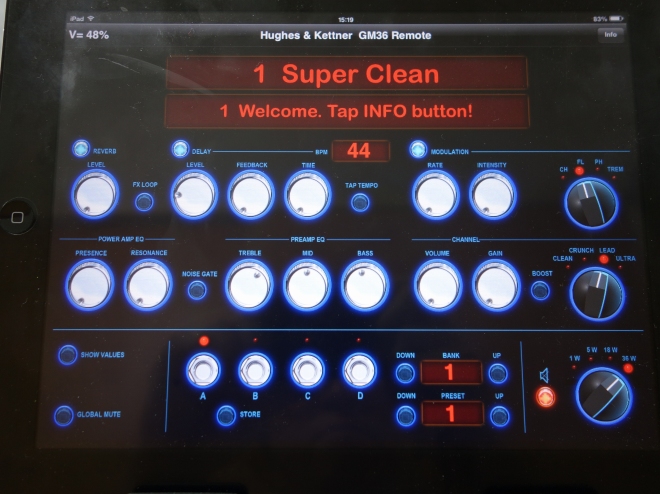Open the Info button at top right

coord(610,35)
